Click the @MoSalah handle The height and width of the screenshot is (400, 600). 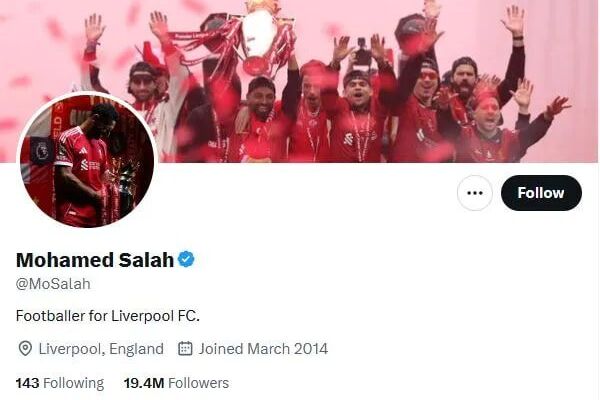pos(53,284)
